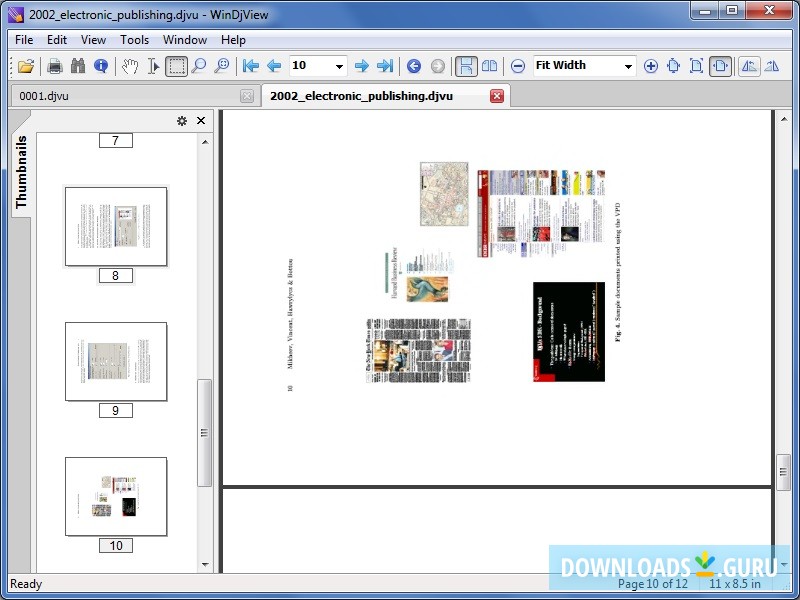
Task: Print the document using the printer icon
Action: pyautogui.click(x=56, y=67)
